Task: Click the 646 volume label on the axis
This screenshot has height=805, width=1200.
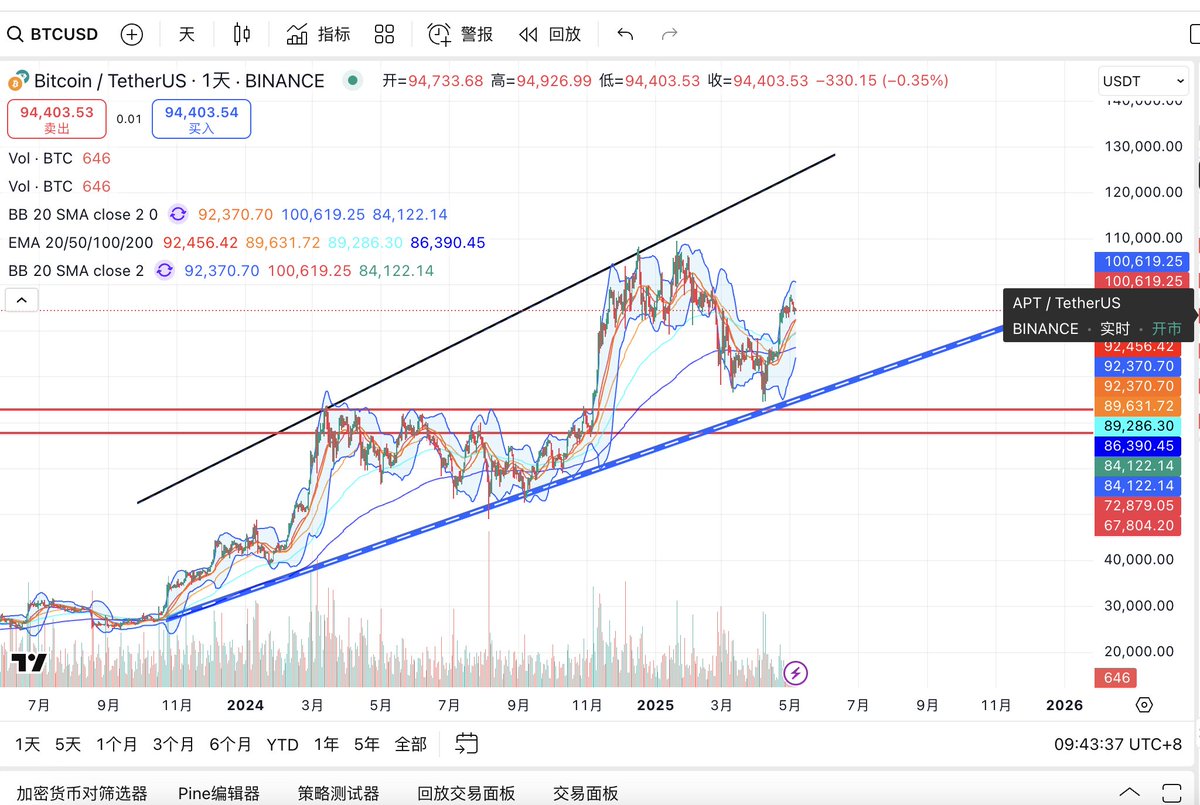Action: click(1116, 677)
